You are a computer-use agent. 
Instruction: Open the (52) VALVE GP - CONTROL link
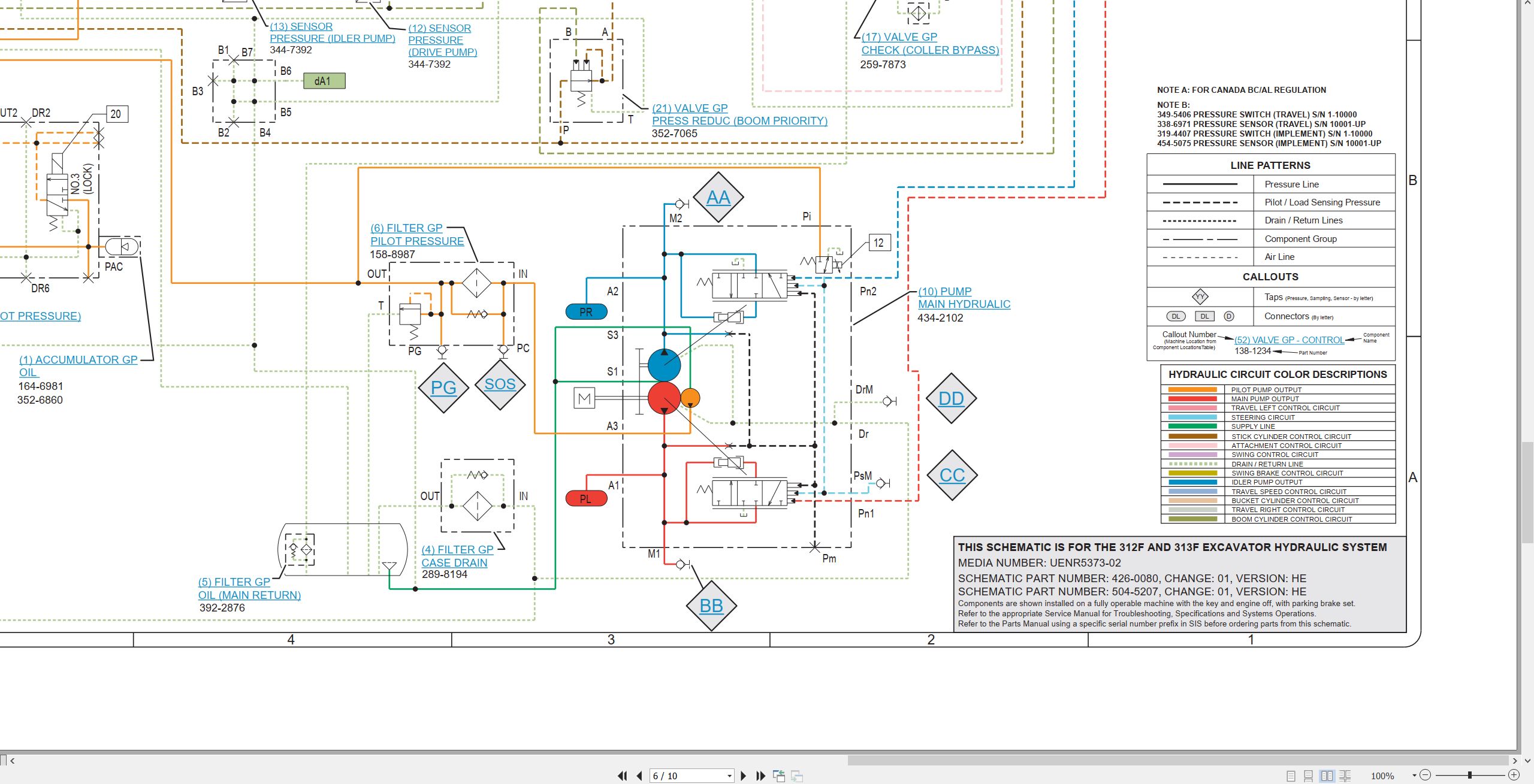pos(1289,340)
